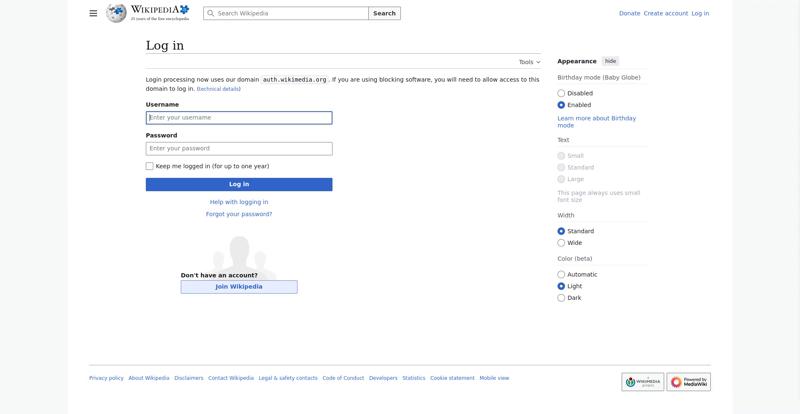Click the Join Wikipedia button

239,287
